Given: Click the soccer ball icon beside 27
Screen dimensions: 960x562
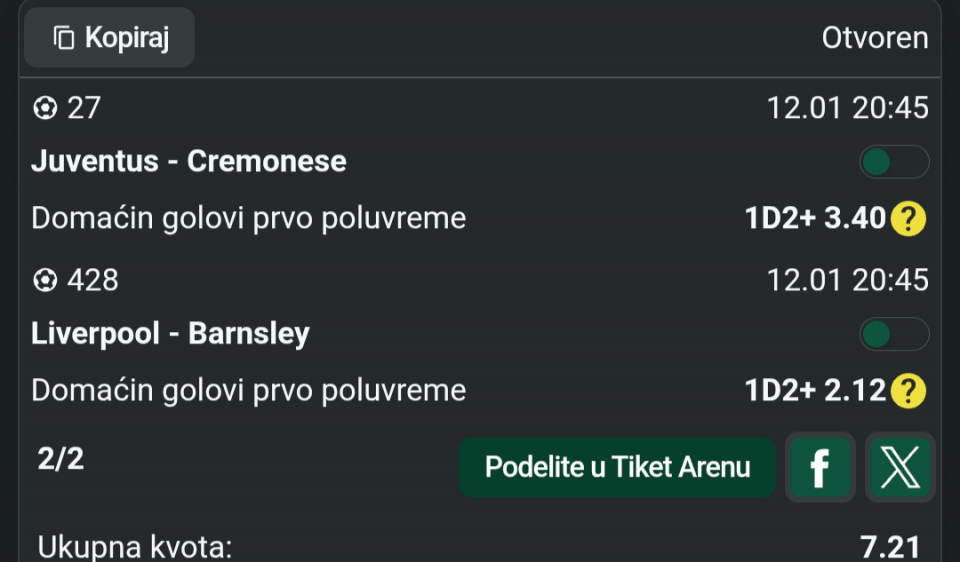Looking at the screenshot, I should 45,108.
